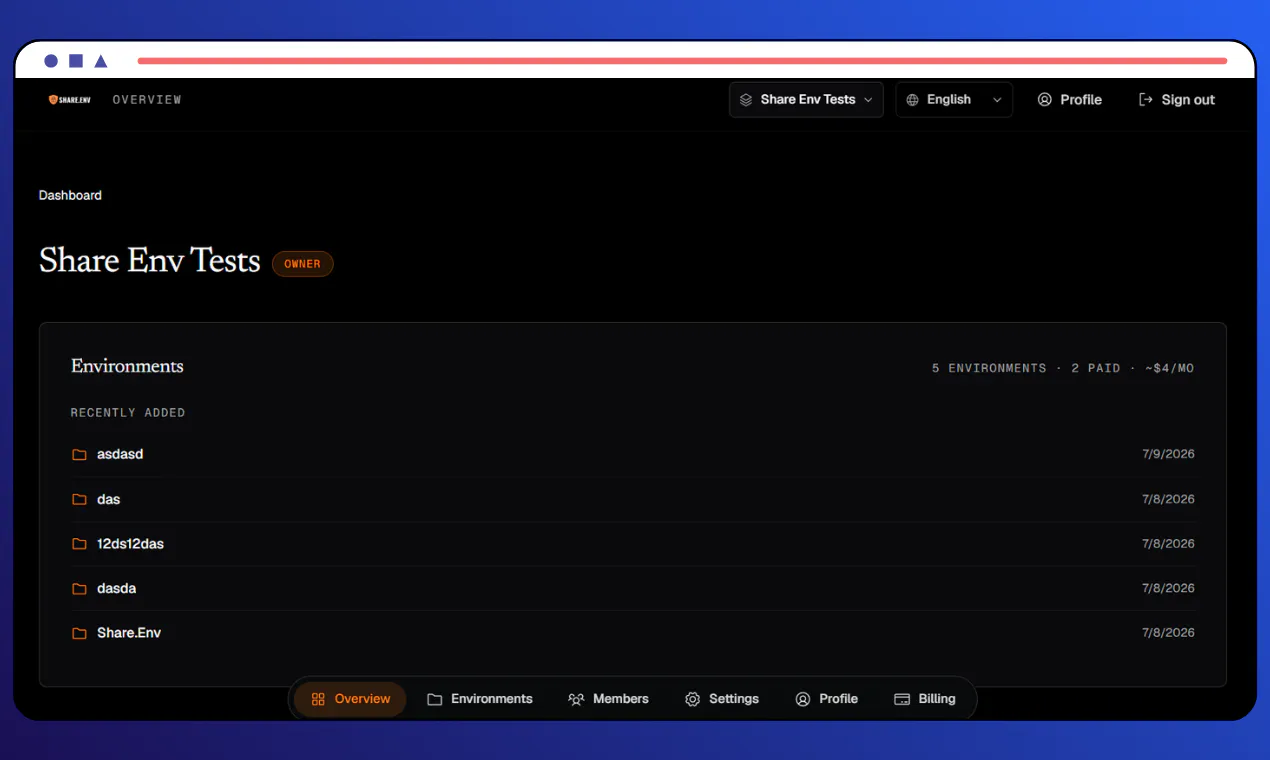Click the sign out arrow icon
This screenshot has width=1270, height=760.
pos(1146,100)
